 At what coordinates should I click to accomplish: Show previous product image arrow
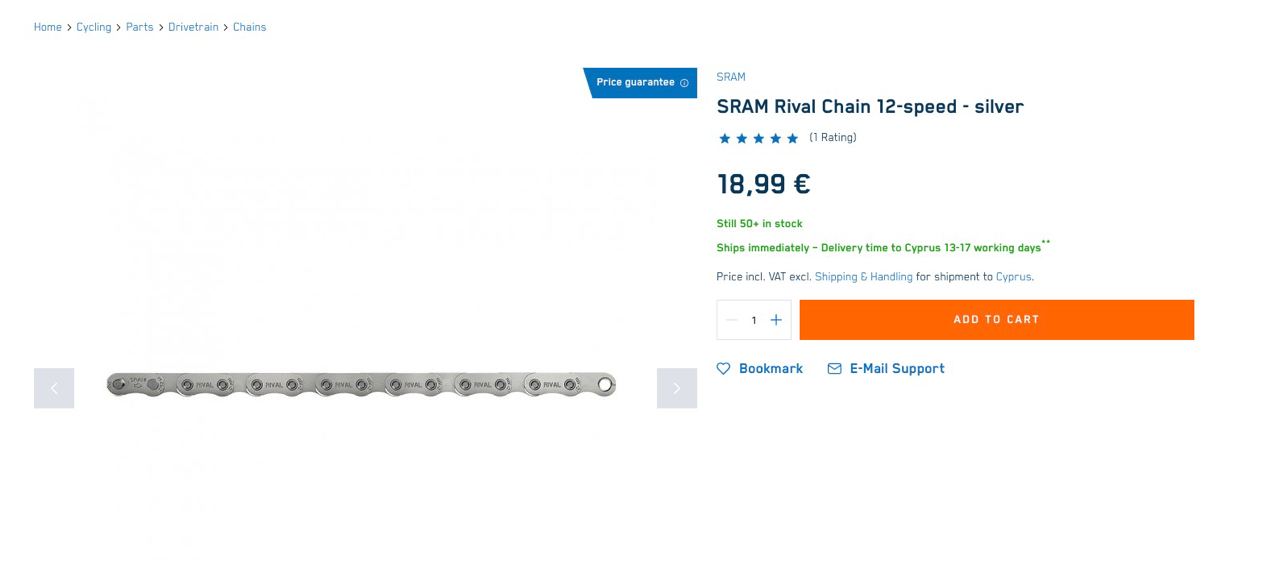[54, 388]
